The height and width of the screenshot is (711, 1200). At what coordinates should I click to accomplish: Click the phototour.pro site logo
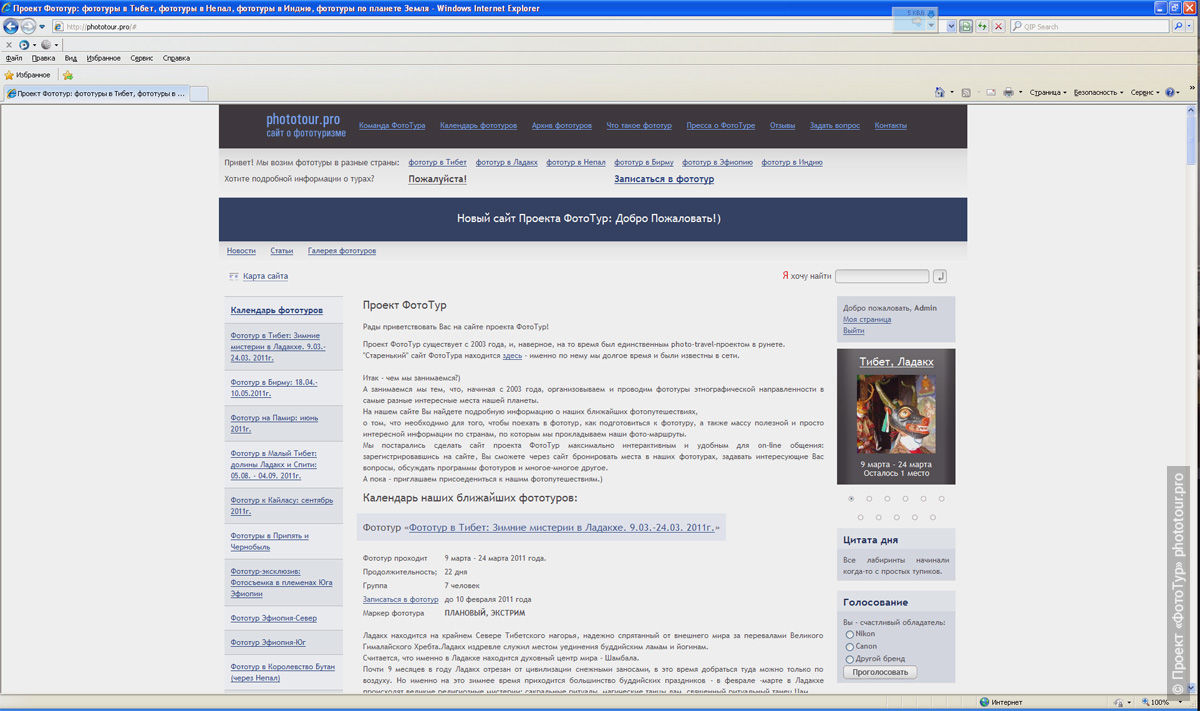point(306,125)
